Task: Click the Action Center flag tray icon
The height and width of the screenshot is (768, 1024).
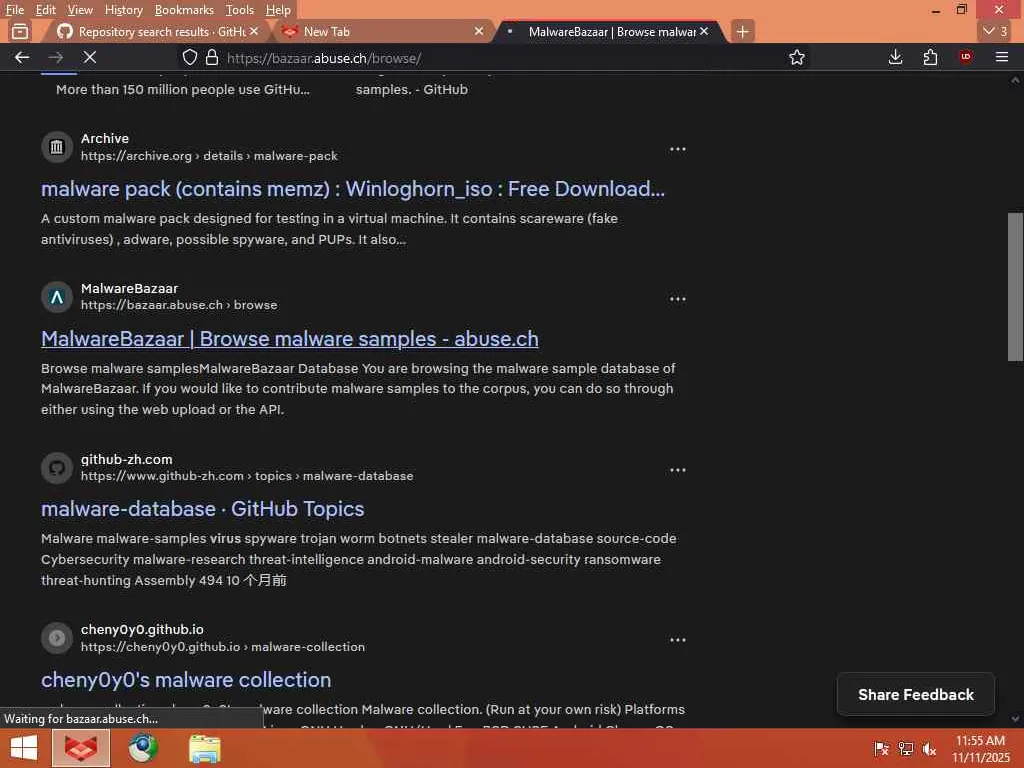Action: (881, 748)
